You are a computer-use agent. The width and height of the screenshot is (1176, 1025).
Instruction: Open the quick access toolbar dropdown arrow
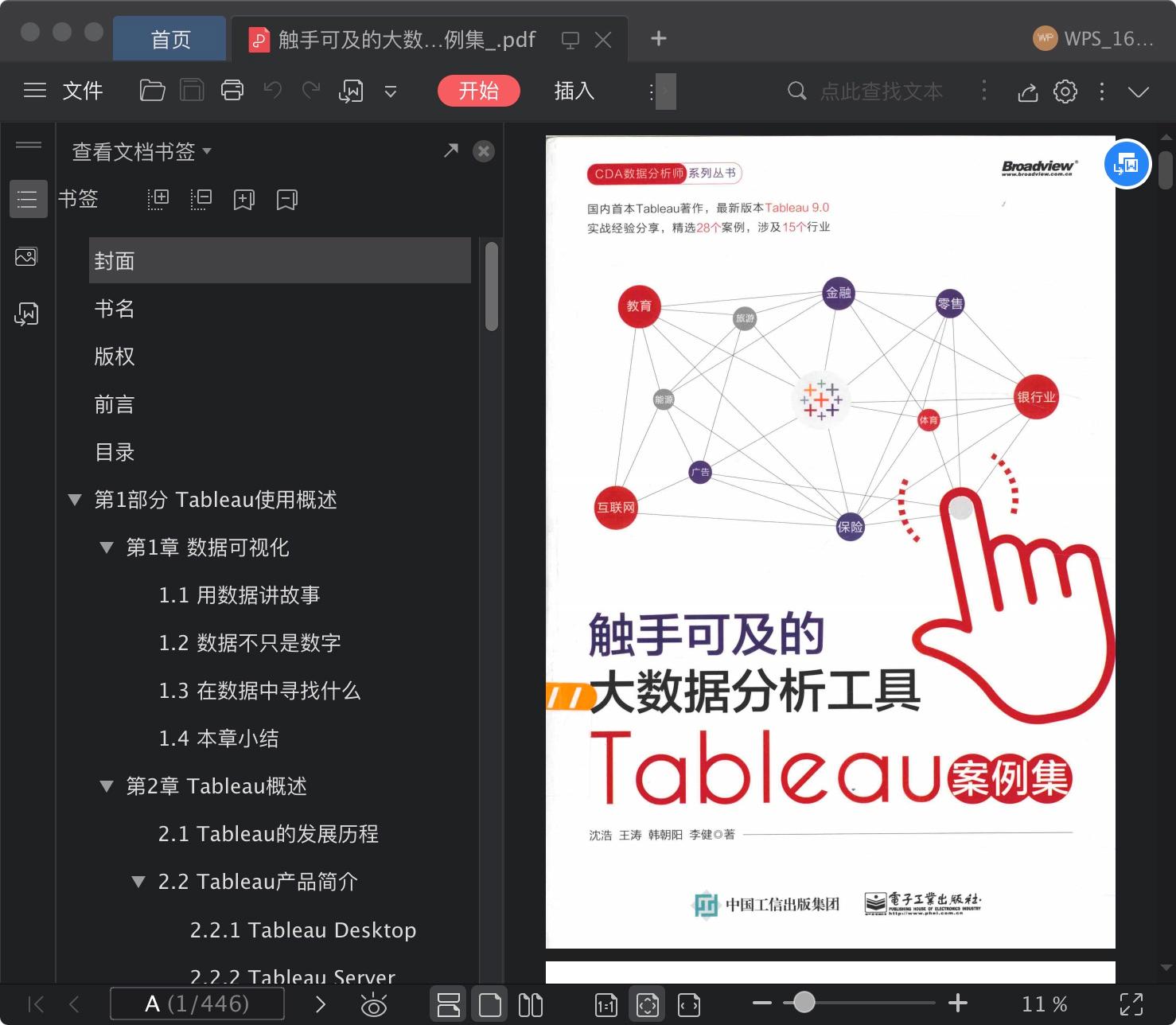click(x=391, y=92)
